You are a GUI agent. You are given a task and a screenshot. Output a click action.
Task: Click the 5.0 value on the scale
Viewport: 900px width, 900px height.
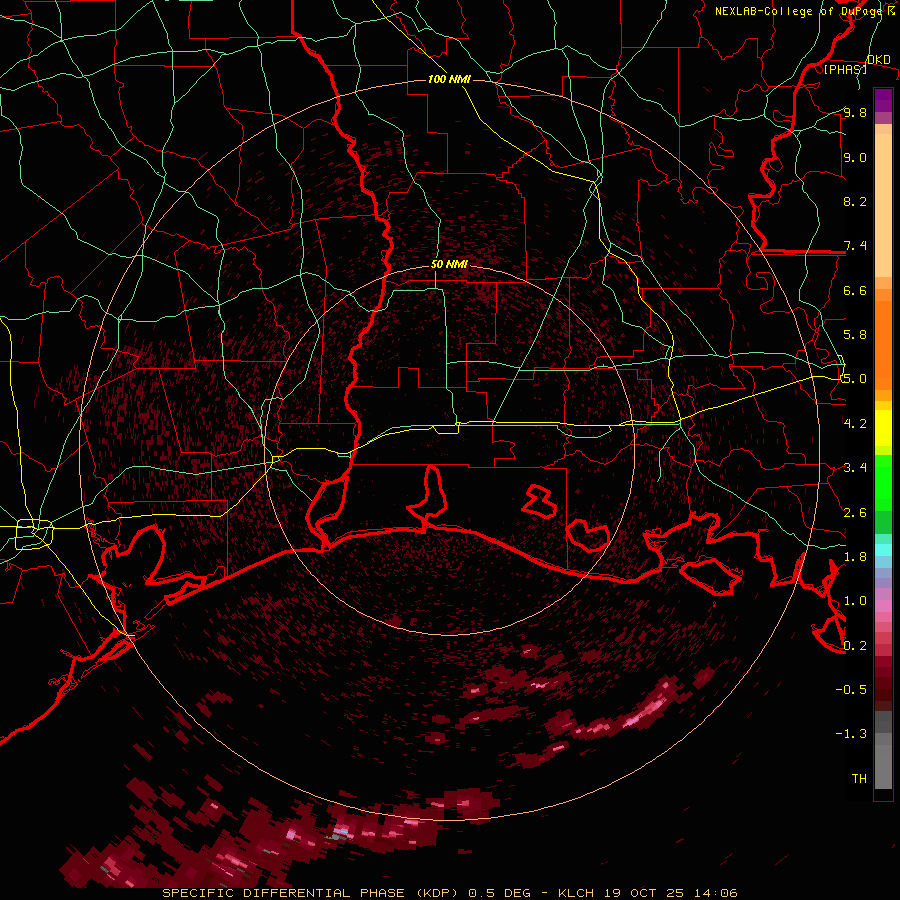tap(855, 379)
